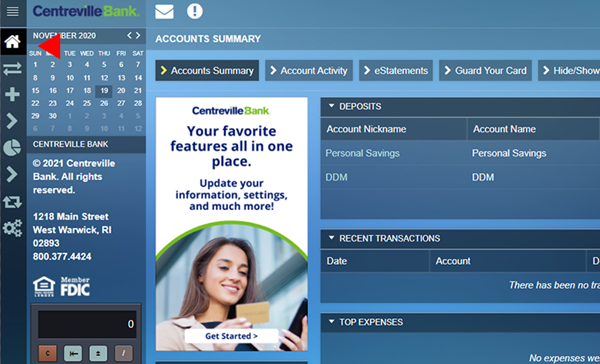The height and width of the screenshot is (364, 600).
Task: Open the envelope messages icon
Action: [164, 11]
